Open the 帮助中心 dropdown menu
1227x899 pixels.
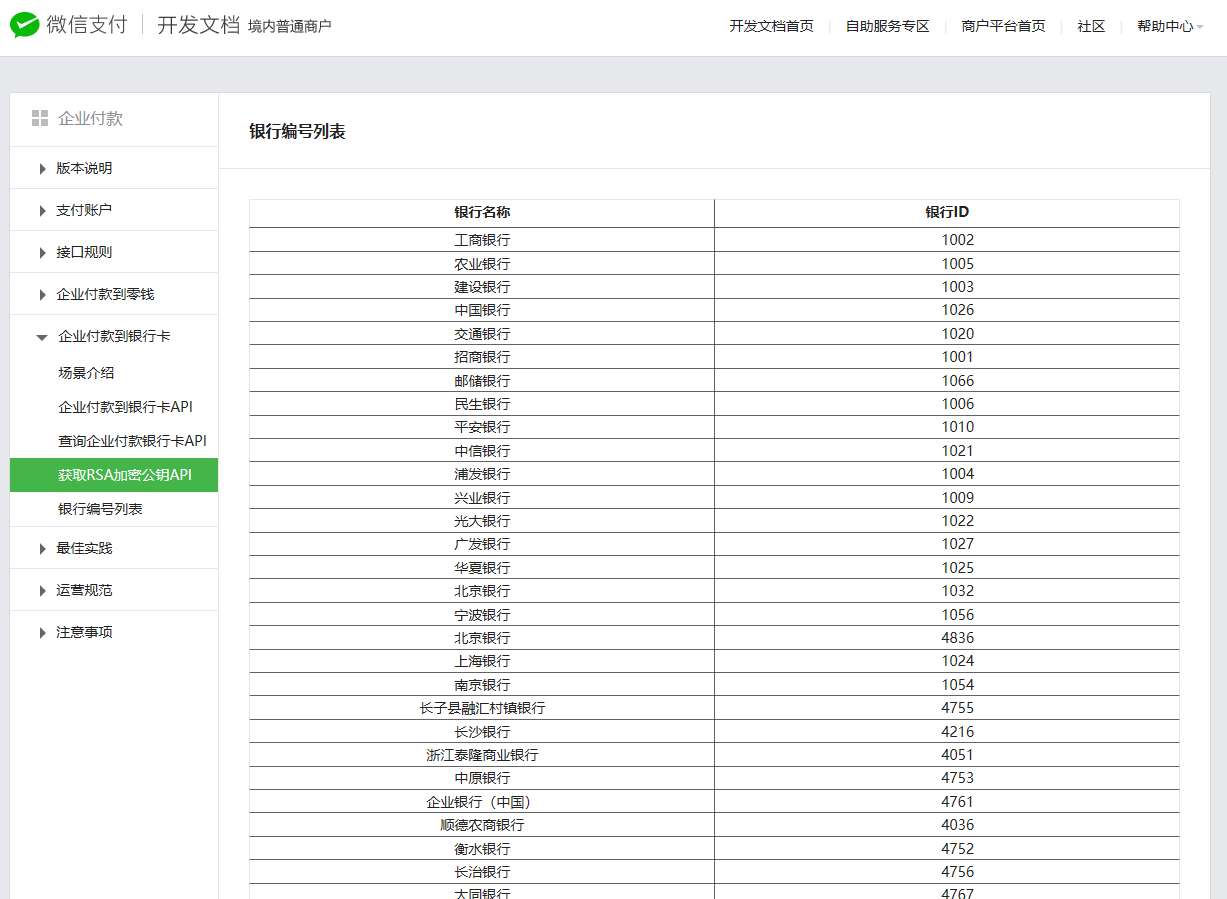tap(1169, 27)
